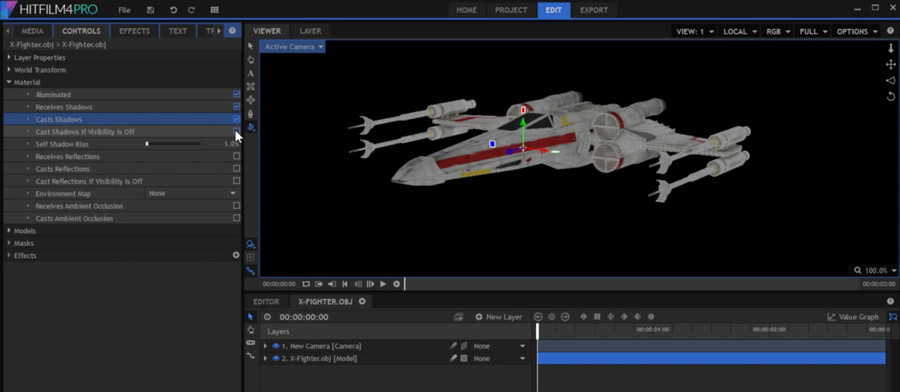Image resolution: width=900 pixels, height=392 pixels.
Task: Open the VIEW: 1 dropdown
Action: point(695,32)
